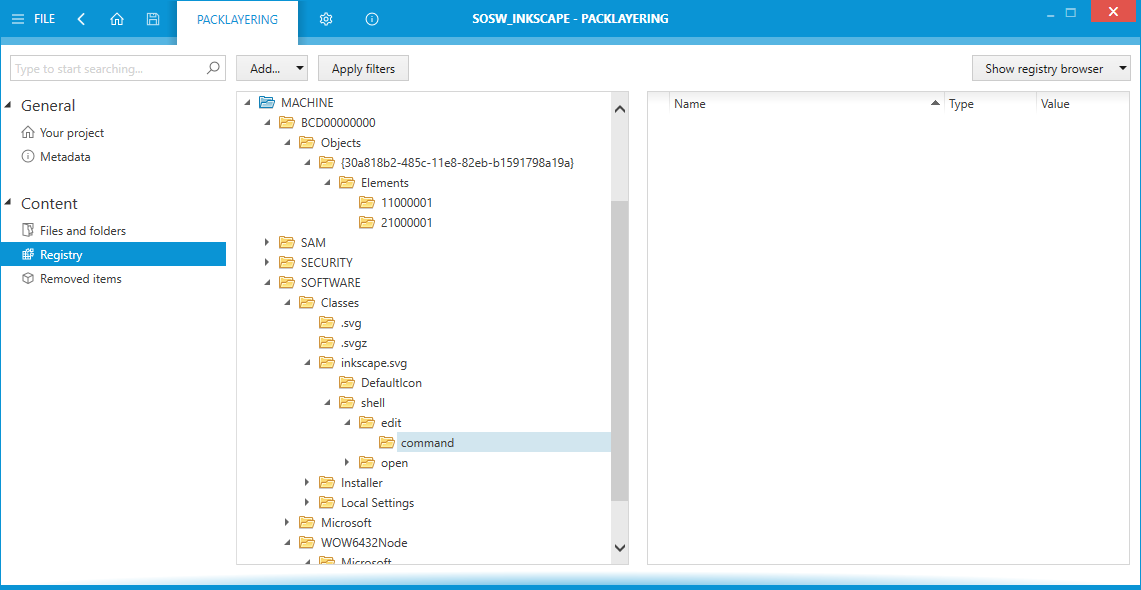This screenshot has height=590, width=1141.
Task: Save project with the floppy disk icon
Action: [153, 20]
